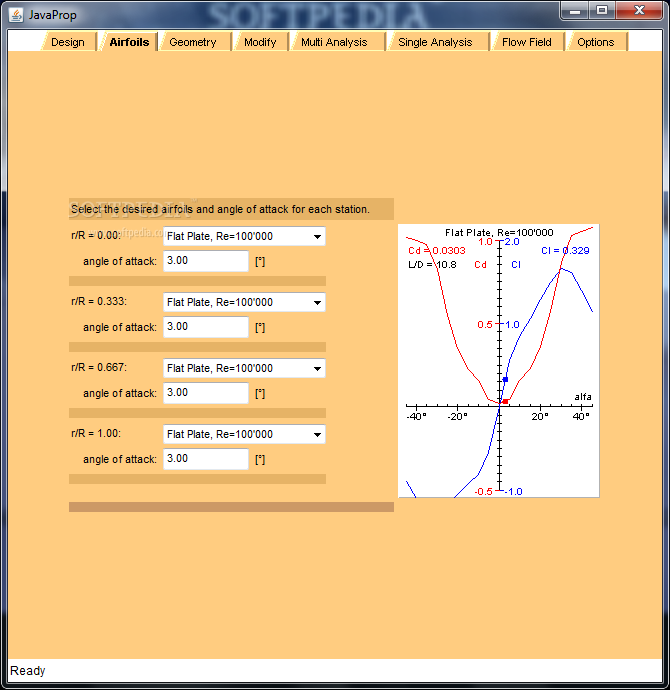The image size is (670, 690).
Task: Click angle of attack field for r/R = 0.00
Action: [206, 261]
